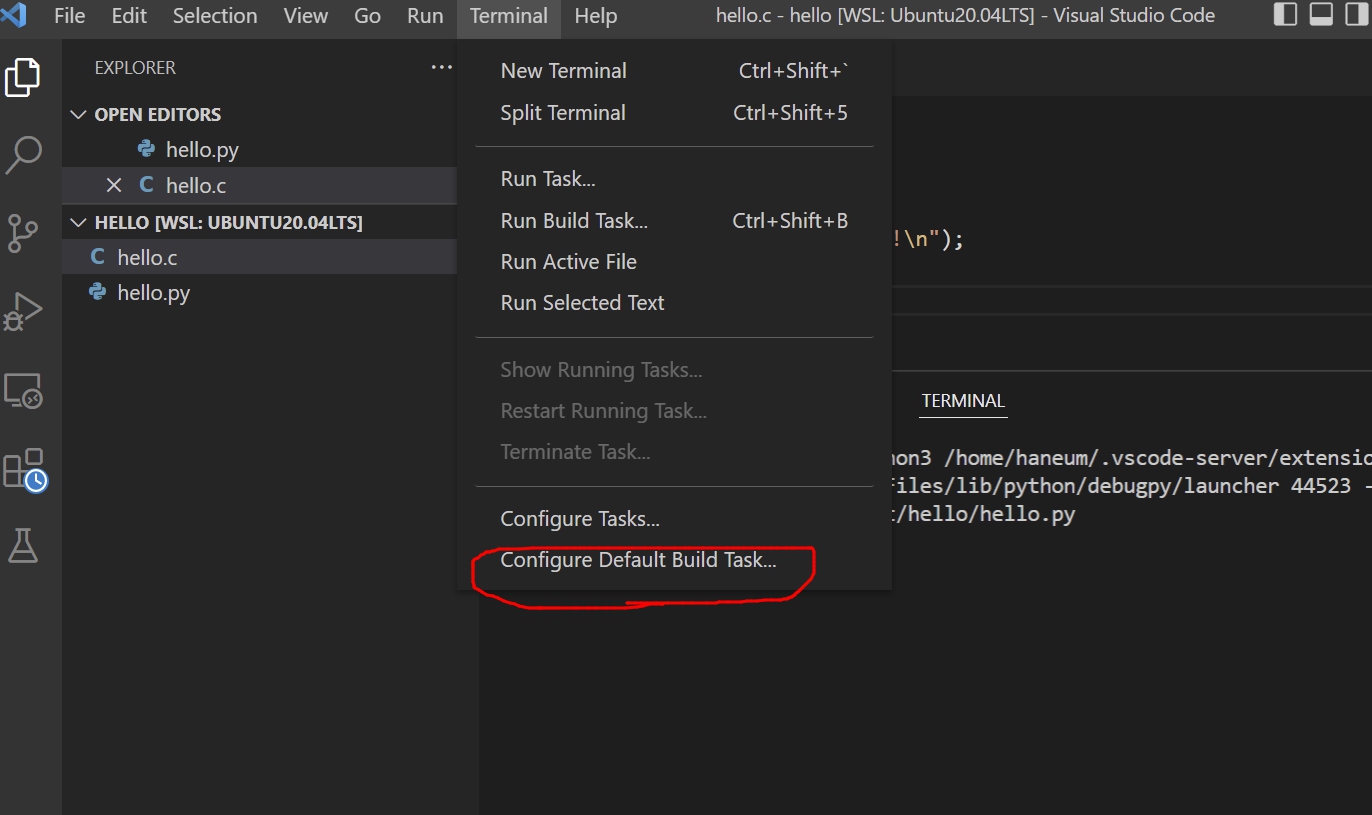Image resolution: width=1372 pixels, height=815 pixels.
Task: Select Configure Default Build Task... entry
Action: [674, 560]
